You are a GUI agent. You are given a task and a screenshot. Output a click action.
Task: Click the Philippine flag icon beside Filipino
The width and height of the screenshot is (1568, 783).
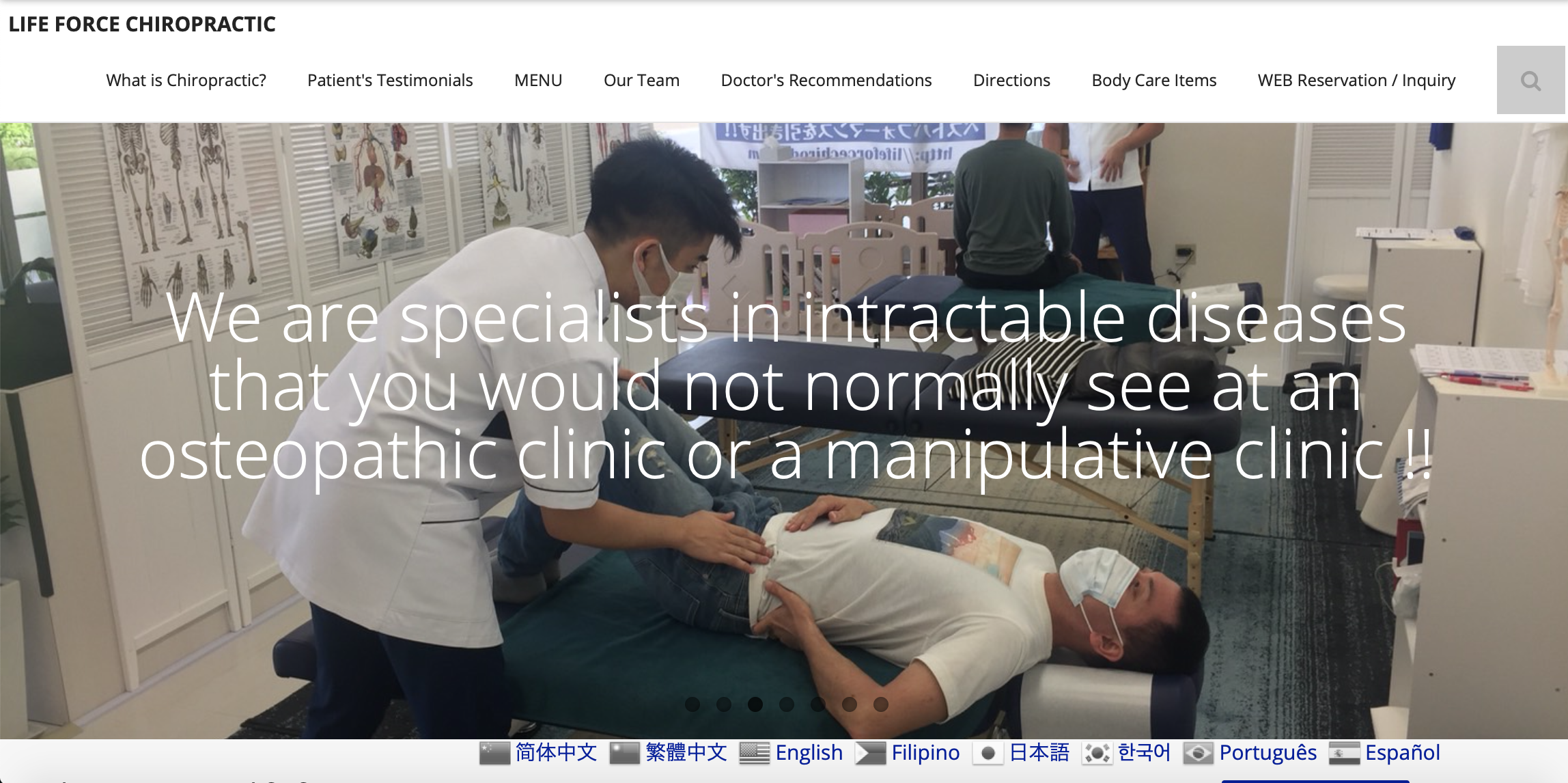coord(871,753)
